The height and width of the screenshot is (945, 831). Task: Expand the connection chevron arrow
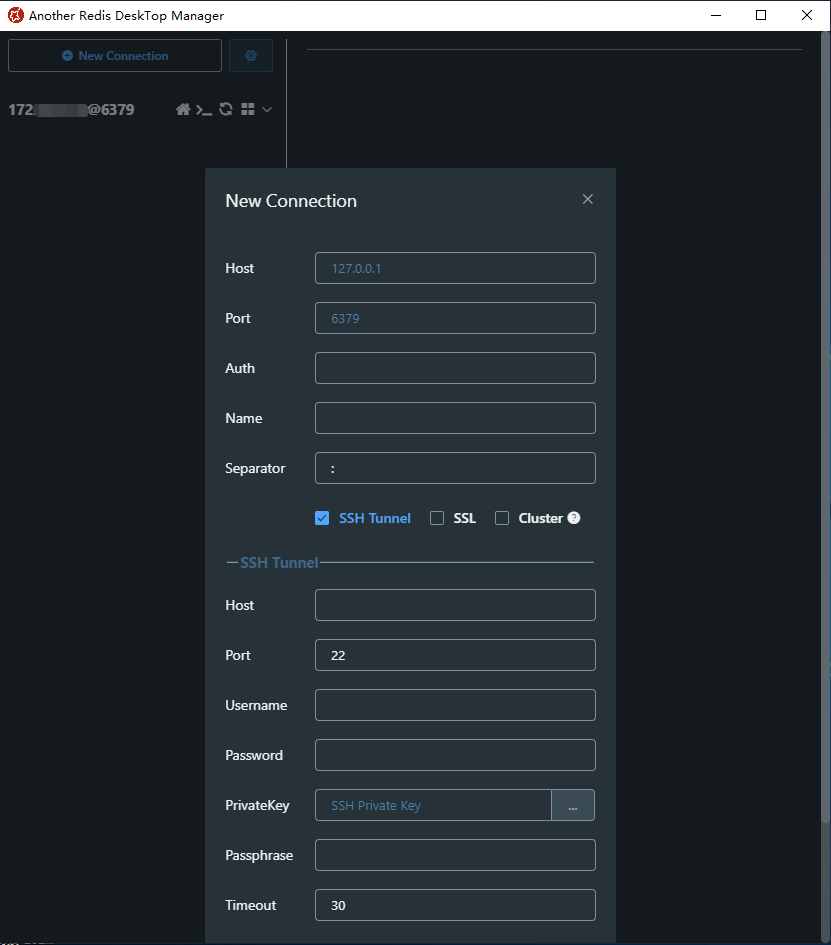(x=267, y=110)
